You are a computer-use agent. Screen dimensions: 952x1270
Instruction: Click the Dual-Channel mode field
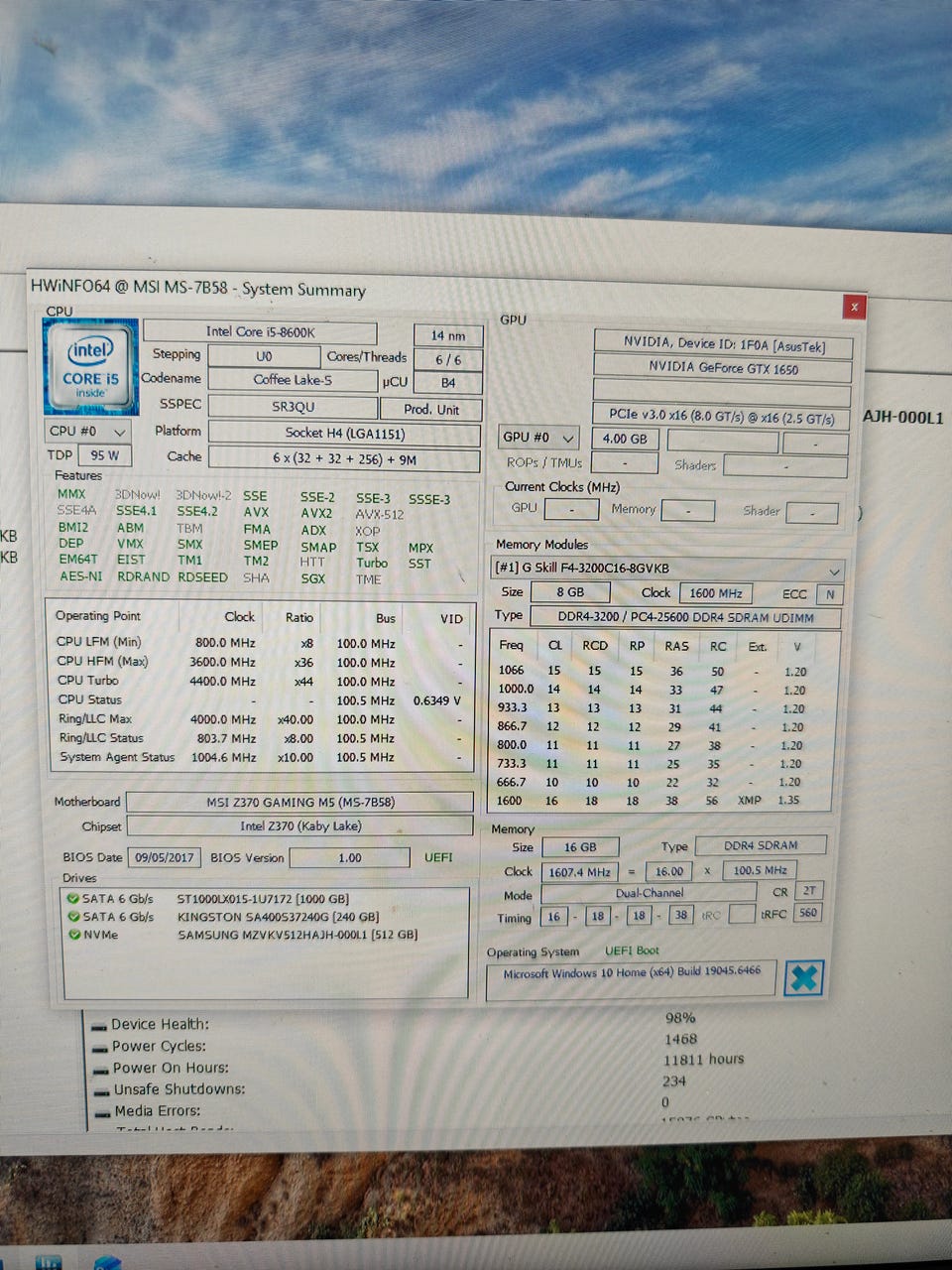click(x=650, y=893)
